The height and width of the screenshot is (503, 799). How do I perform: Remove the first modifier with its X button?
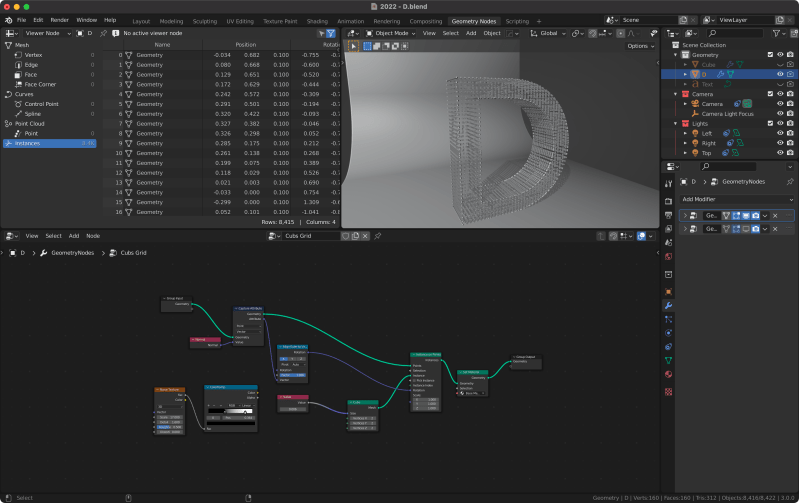pos(775,216)
